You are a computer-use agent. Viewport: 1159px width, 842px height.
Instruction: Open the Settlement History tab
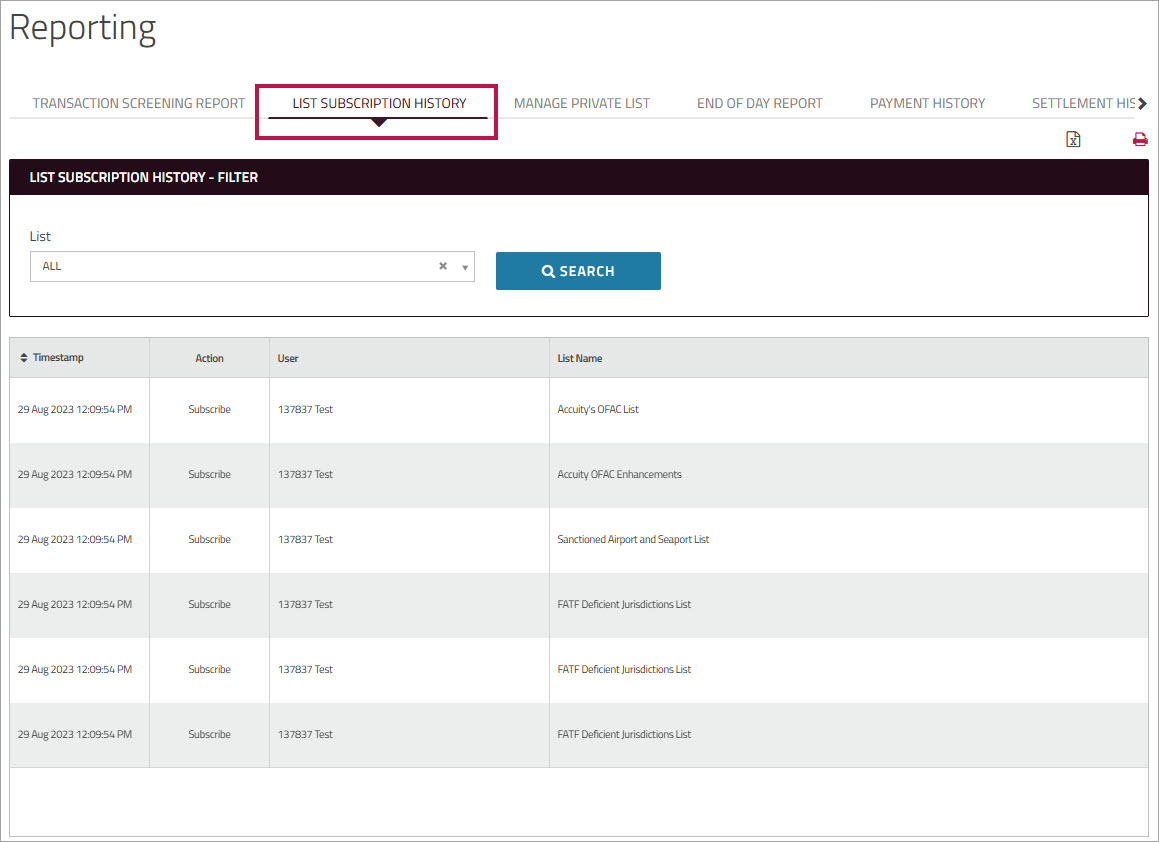click(x=1083, y=103)
